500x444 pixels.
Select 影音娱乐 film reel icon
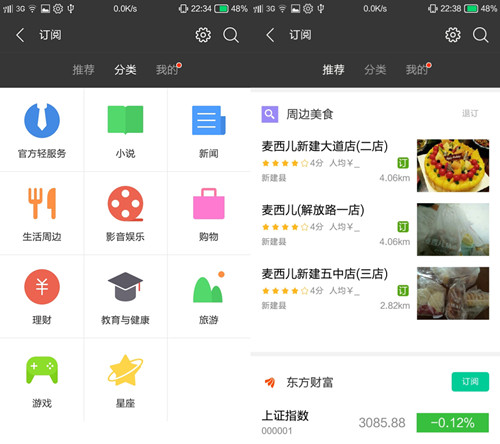[x=125, y=204]
